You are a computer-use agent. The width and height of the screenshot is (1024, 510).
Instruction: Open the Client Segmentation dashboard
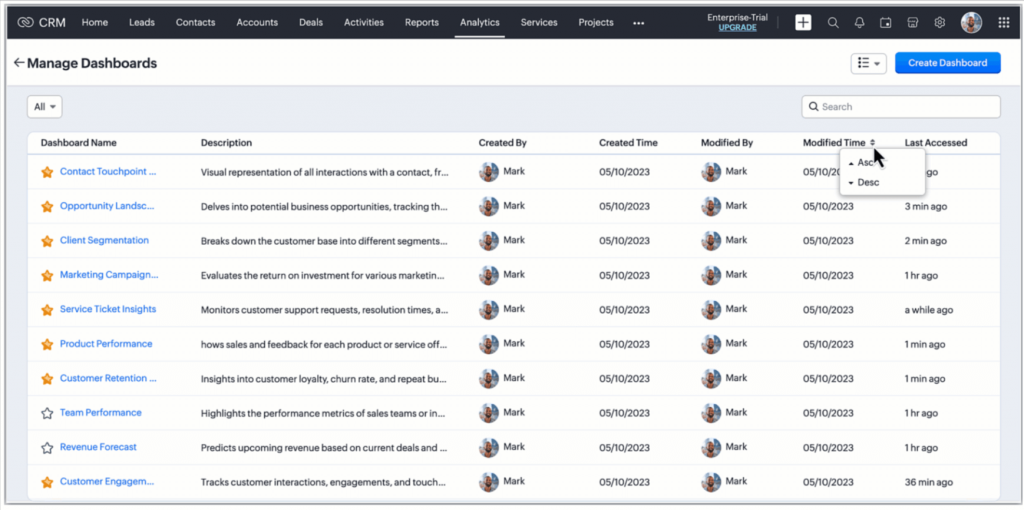[x=104, y=240]
